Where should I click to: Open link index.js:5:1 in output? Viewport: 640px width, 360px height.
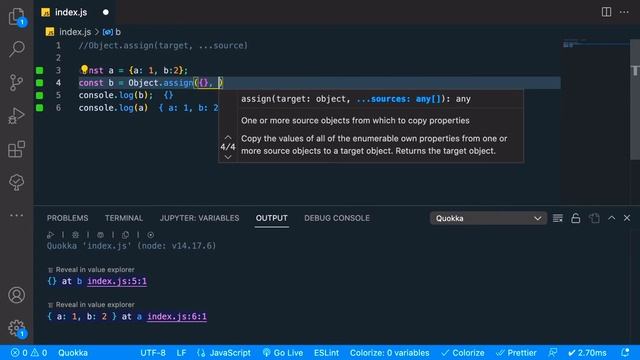(117, 281)
